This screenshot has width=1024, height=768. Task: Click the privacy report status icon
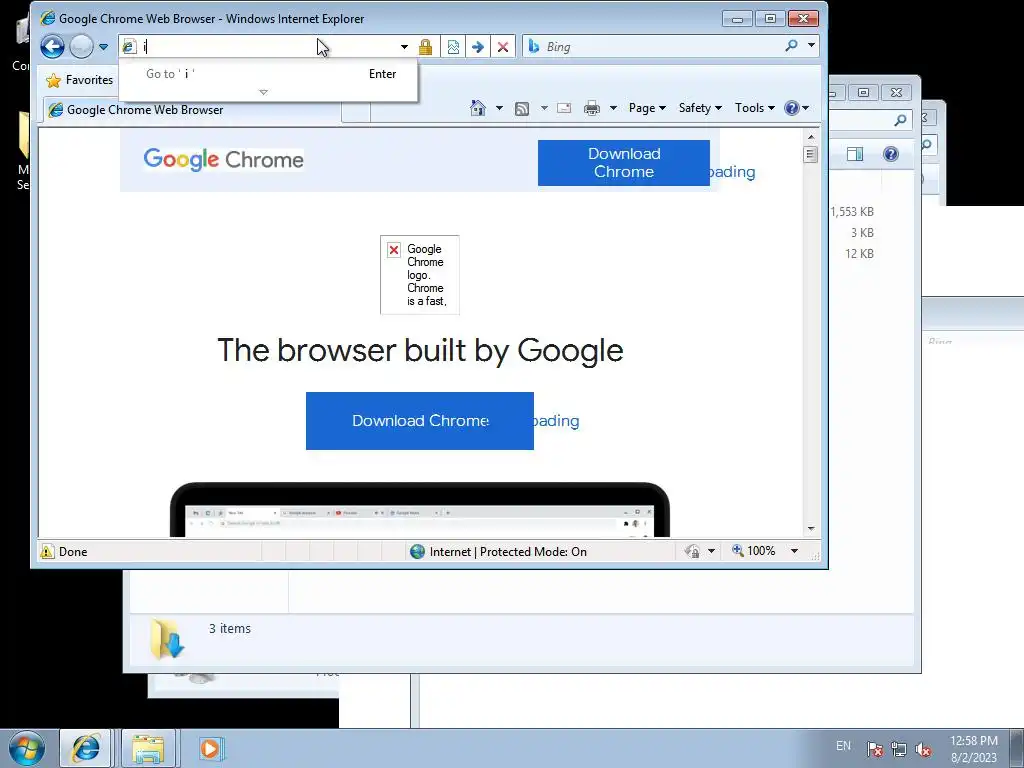click(692, 552)
